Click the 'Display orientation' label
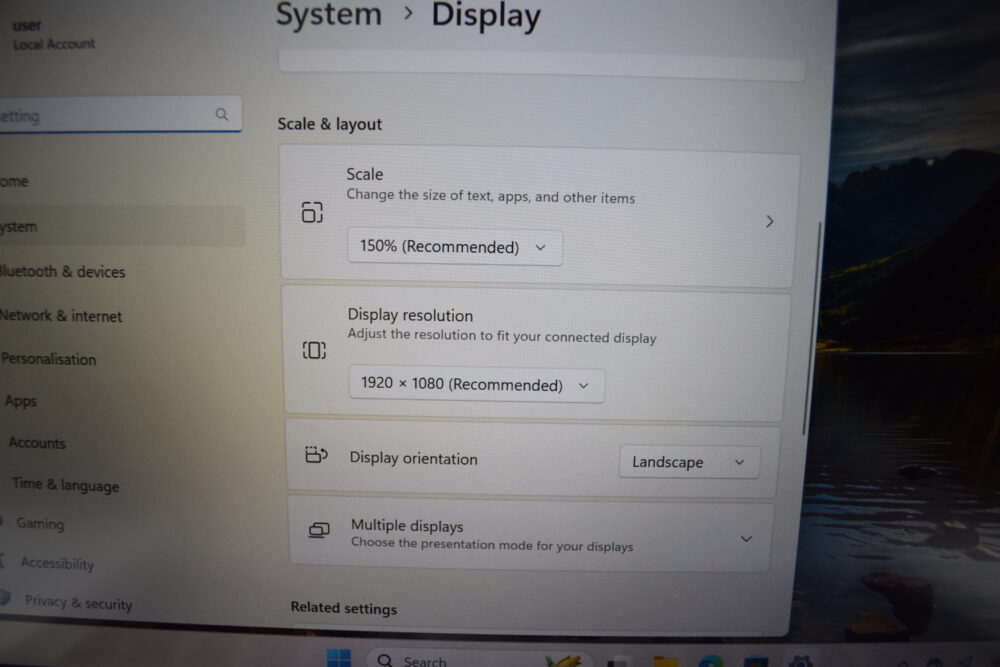This screenshot has height=667, width=1000. click(x=413, y=458)
